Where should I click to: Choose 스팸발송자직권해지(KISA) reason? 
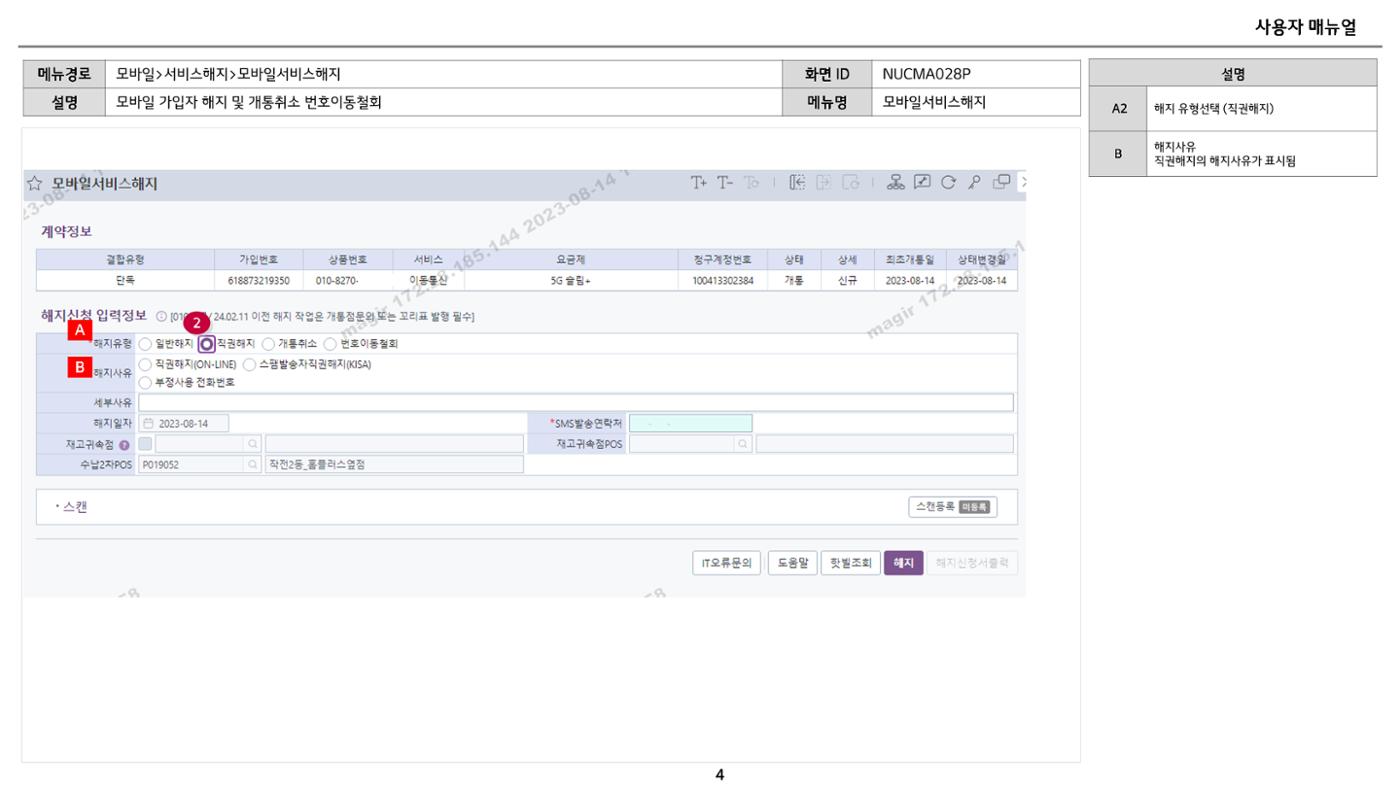[x=250, y=365]
